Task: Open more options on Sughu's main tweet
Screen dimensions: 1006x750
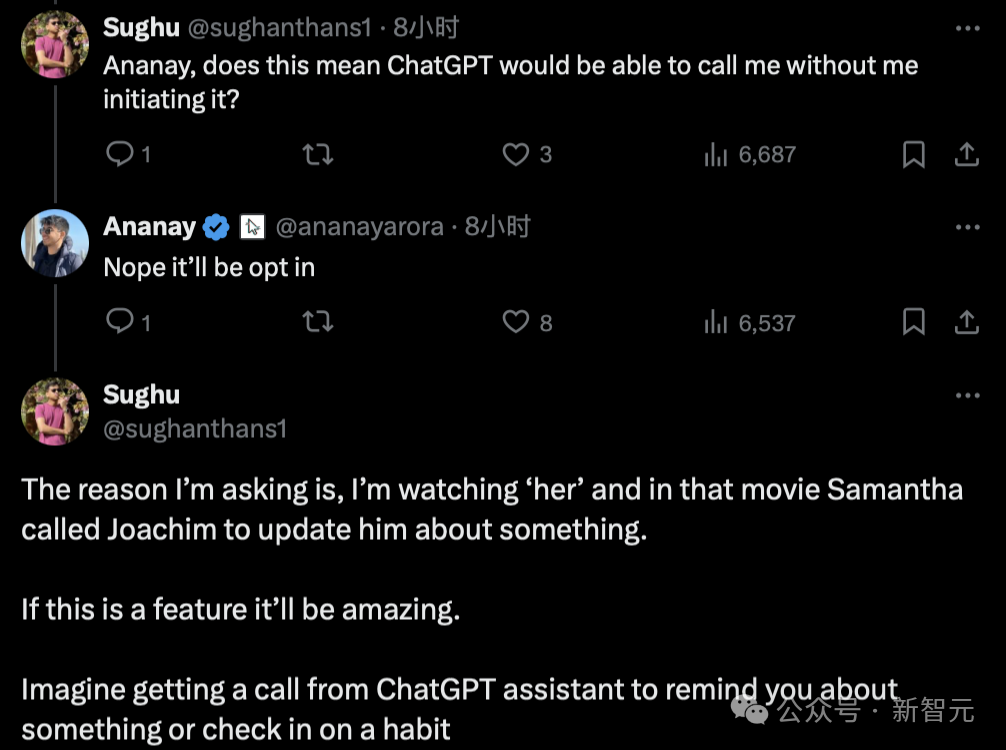Action: pos(968,395)
